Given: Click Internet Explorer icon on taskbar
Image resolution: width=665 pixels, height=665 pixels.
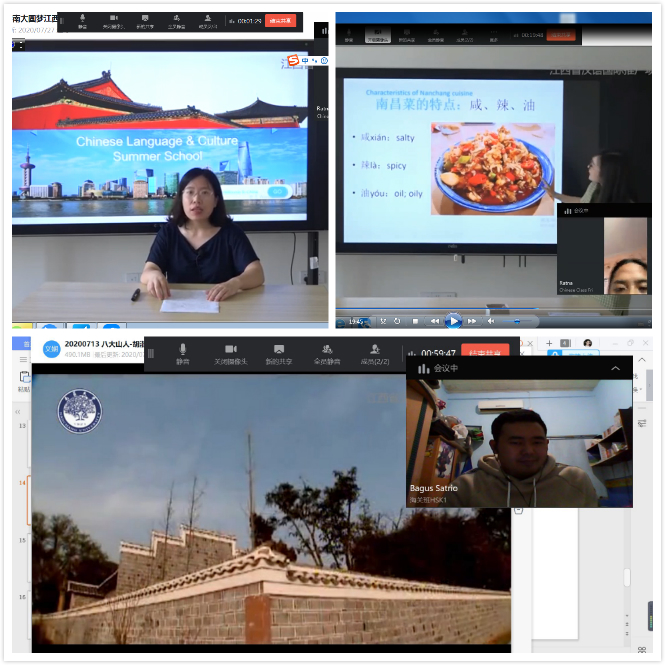Looking at the screenshot, I should 341,323.
